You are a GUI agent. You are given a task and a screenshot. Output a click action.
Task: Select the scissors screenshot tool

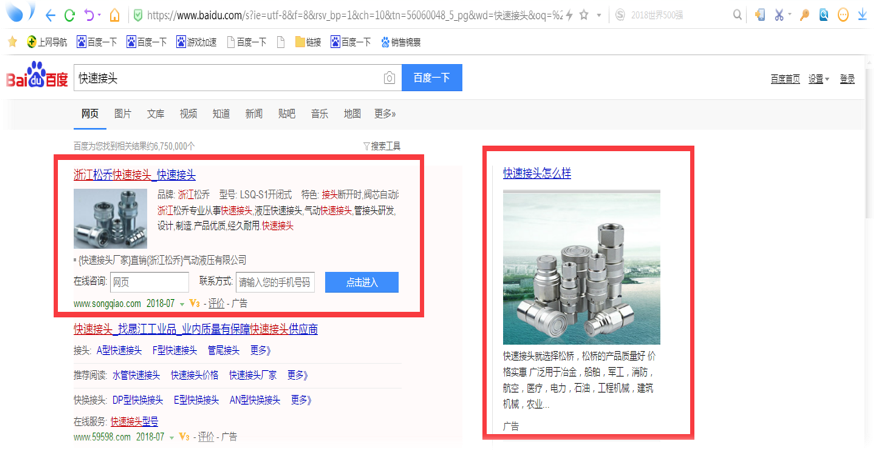click(x=779, y=15)
